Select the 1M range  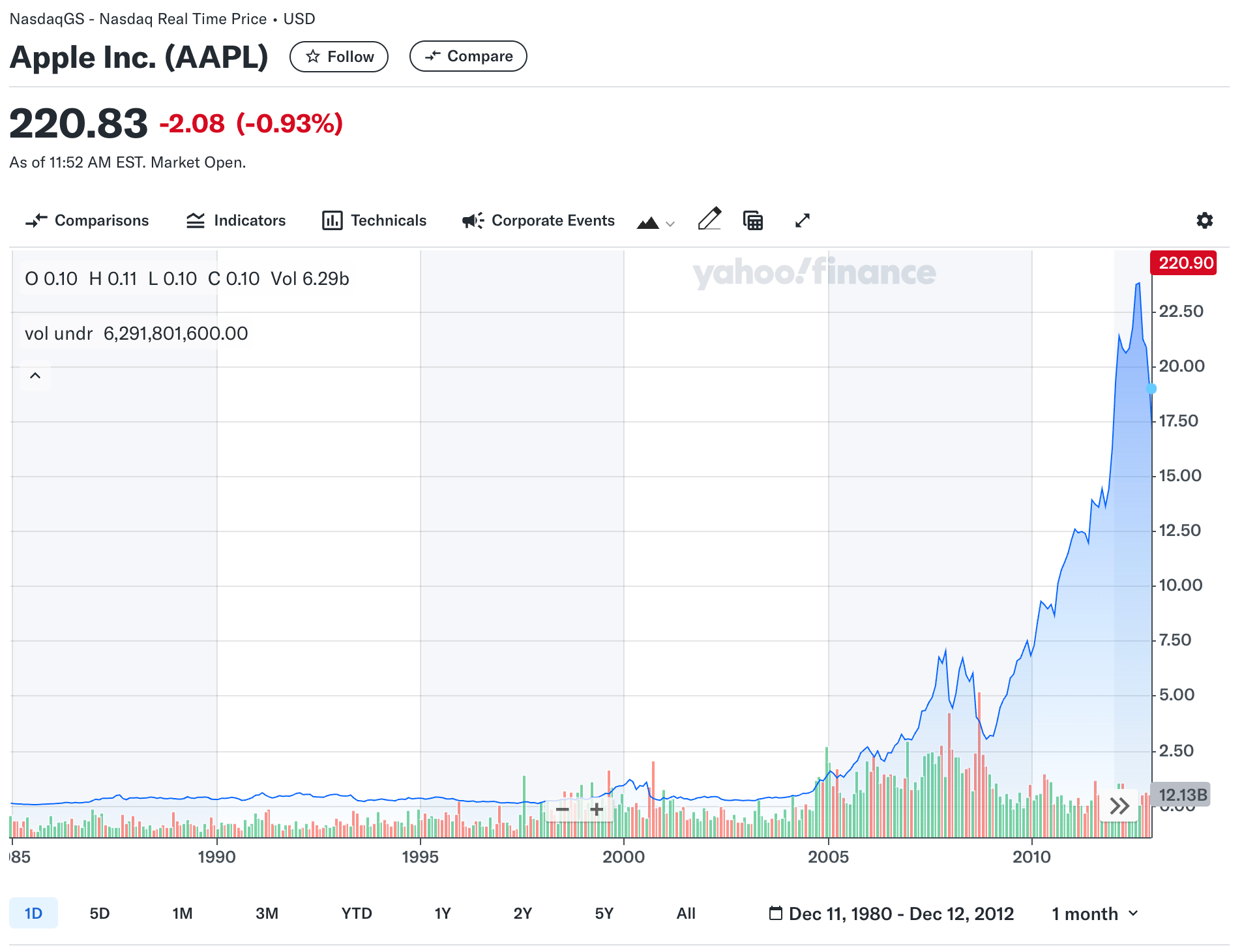pos(183,914)
